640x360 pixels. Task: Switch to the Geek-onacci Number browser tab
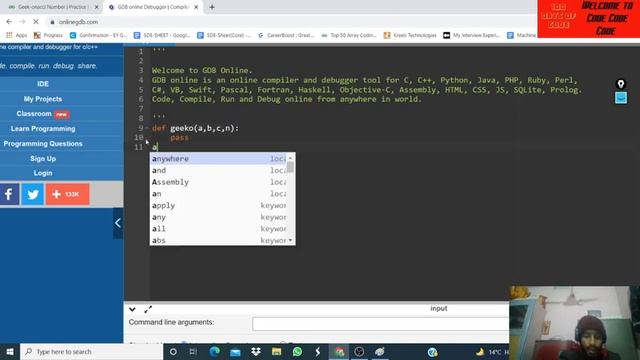tap(51, 7)
